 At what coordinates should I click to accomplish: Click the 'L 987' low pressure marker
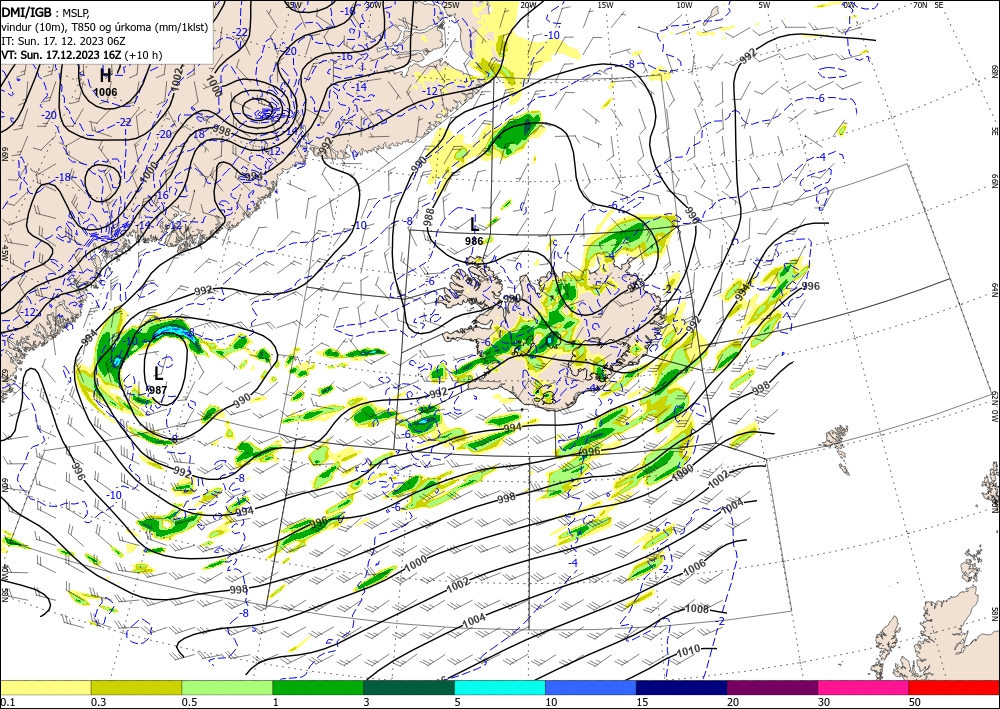pos(158,381)
